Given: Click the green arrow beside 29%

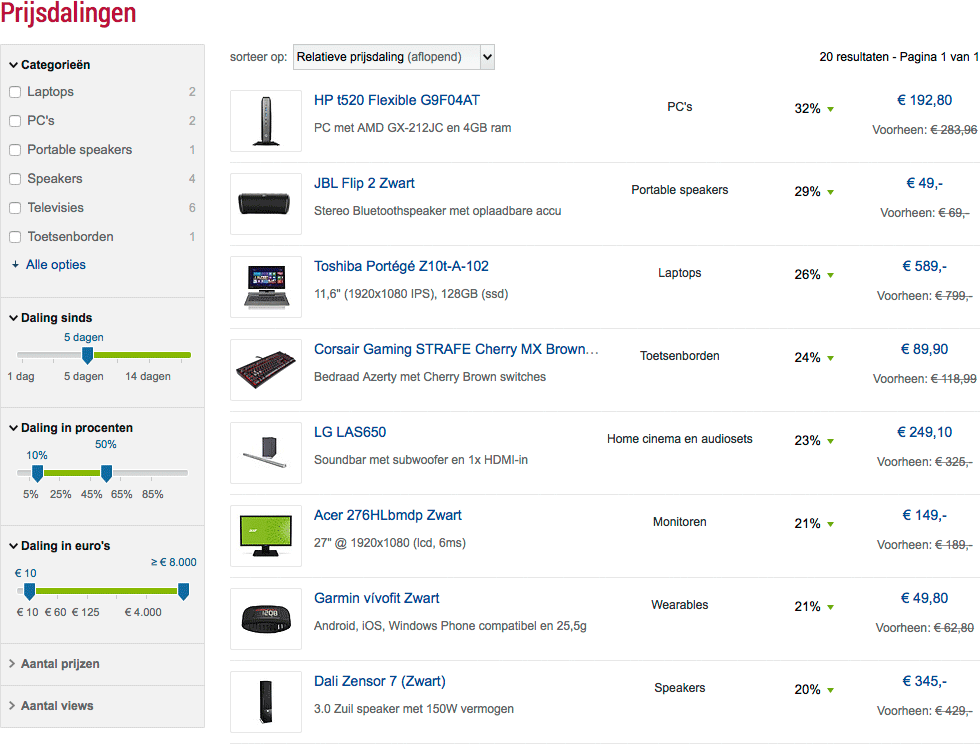Looking at the screenshot, I should pos(831,193).
